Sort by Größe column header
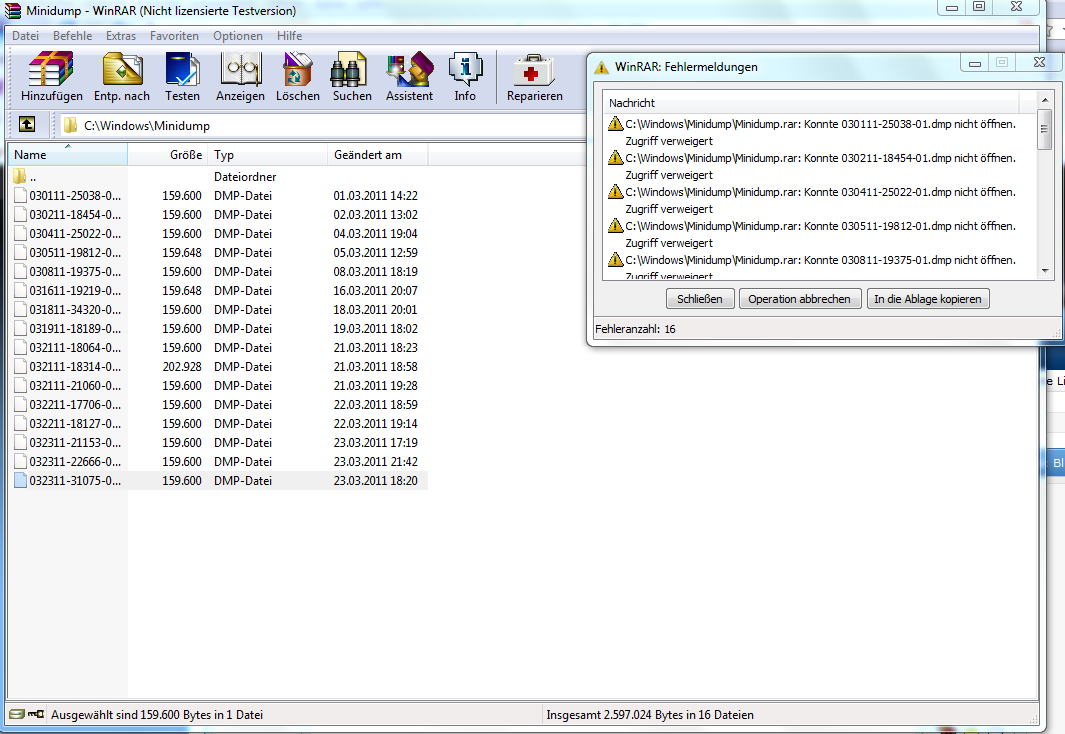 click(168, 155)
